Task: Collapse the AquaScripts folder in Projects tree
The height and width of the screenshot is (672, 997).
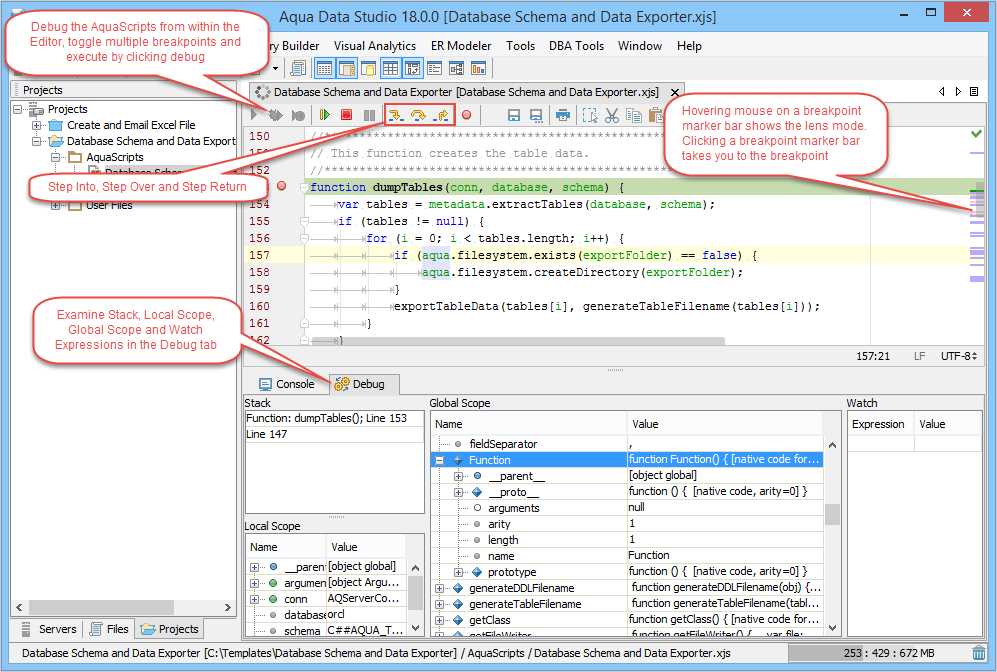Action: 56,157
